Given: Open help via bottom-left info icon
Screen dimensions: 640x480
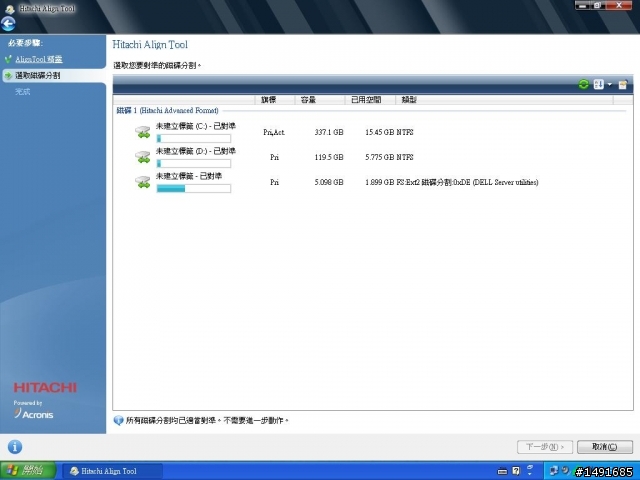Looking at the screenshot, I should [x=15, y=447].
